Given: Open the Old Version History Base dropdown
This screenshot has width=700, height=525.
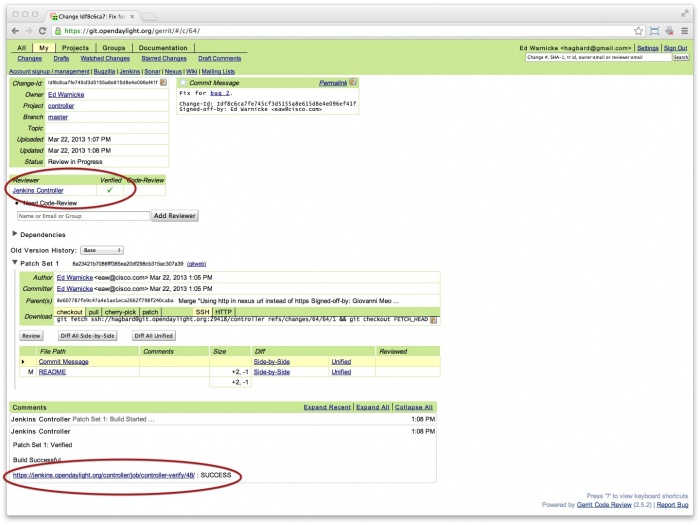Looking at the screenshot, I should [102, 250].
